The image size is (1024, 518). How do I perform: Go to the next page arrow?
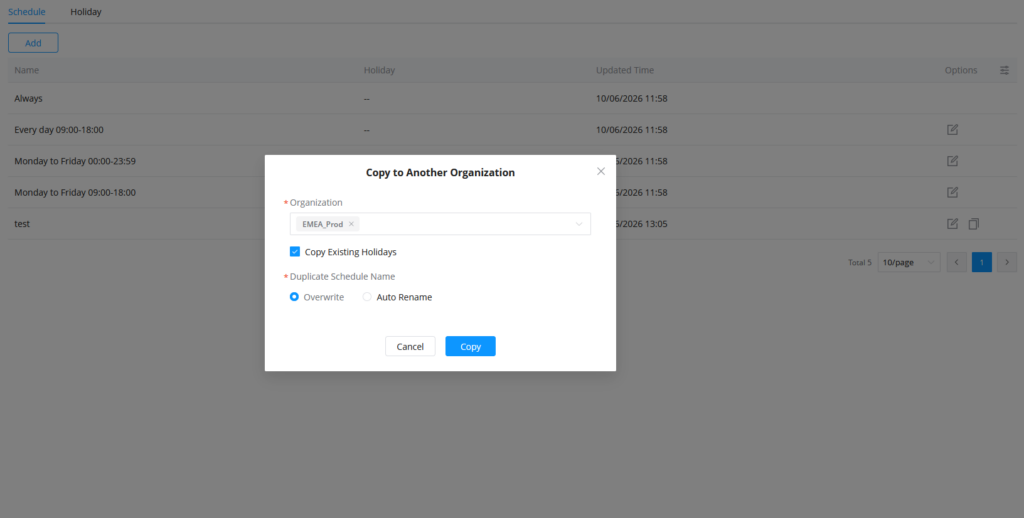[1007, 262]
